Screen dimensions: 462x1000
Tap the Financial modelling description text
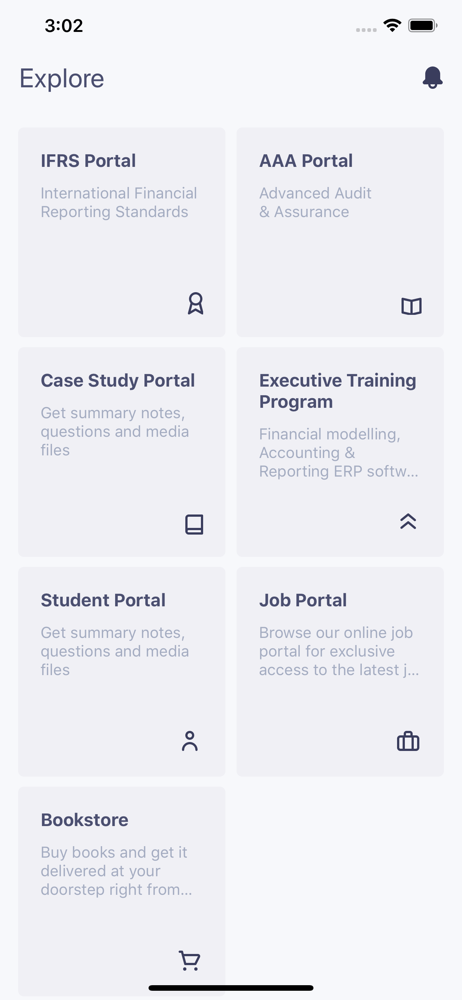point(339,453)
